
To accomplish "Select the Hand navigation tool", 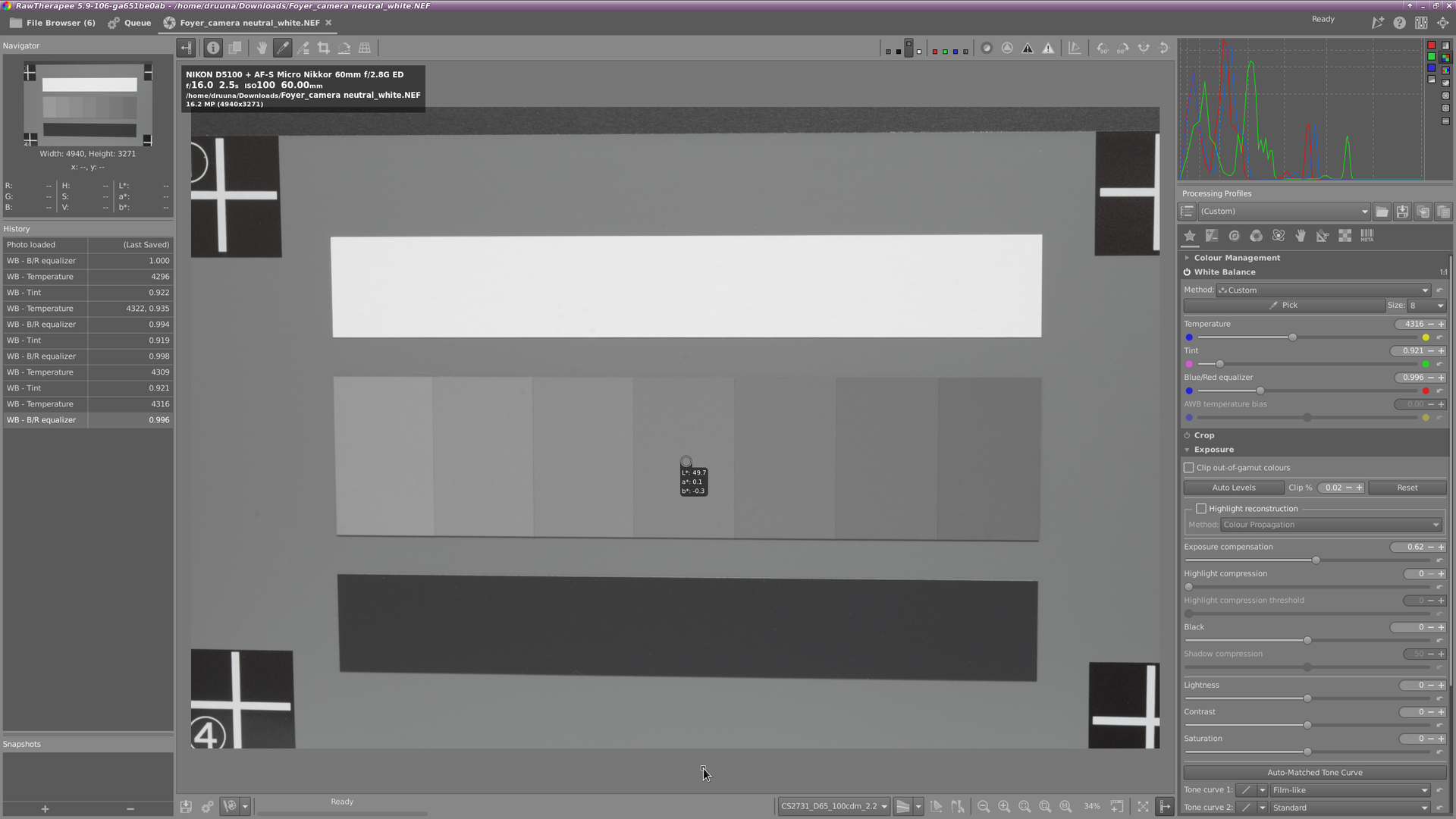I will (262, 48).
